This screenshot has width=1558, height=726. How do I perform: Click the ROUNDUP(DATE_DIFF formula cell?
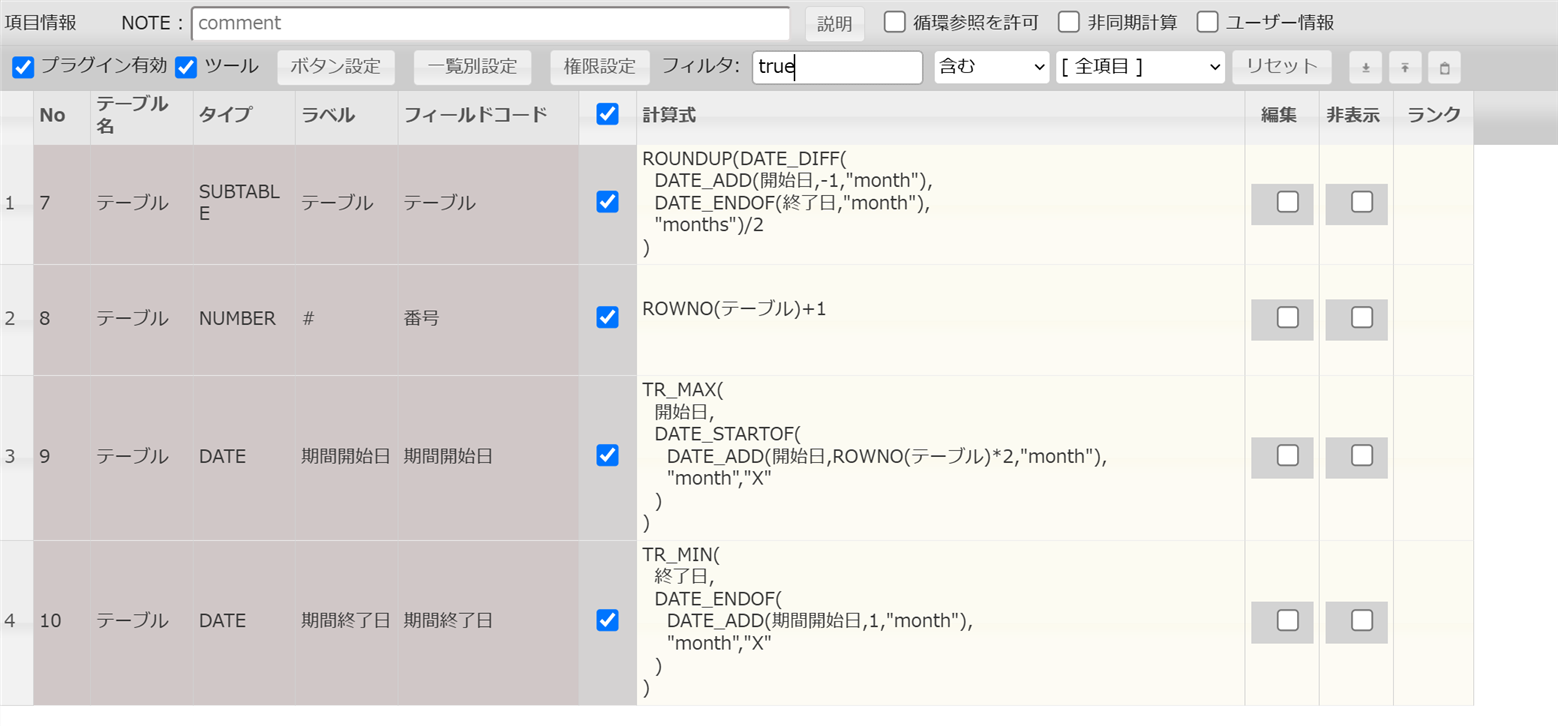pos(940,203)
